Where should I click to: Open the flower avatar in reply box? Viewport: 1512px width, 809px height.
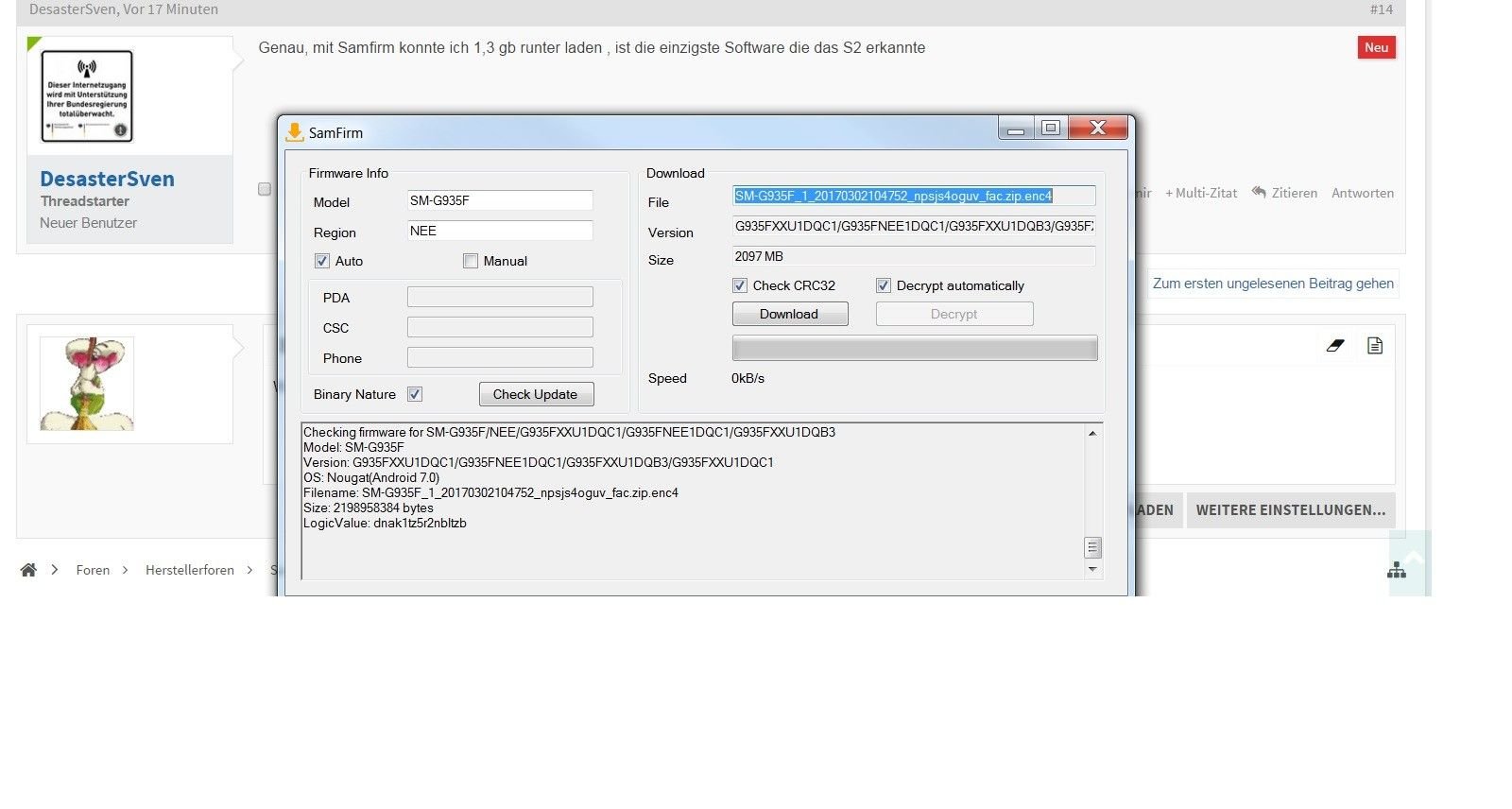click(87, 384)
